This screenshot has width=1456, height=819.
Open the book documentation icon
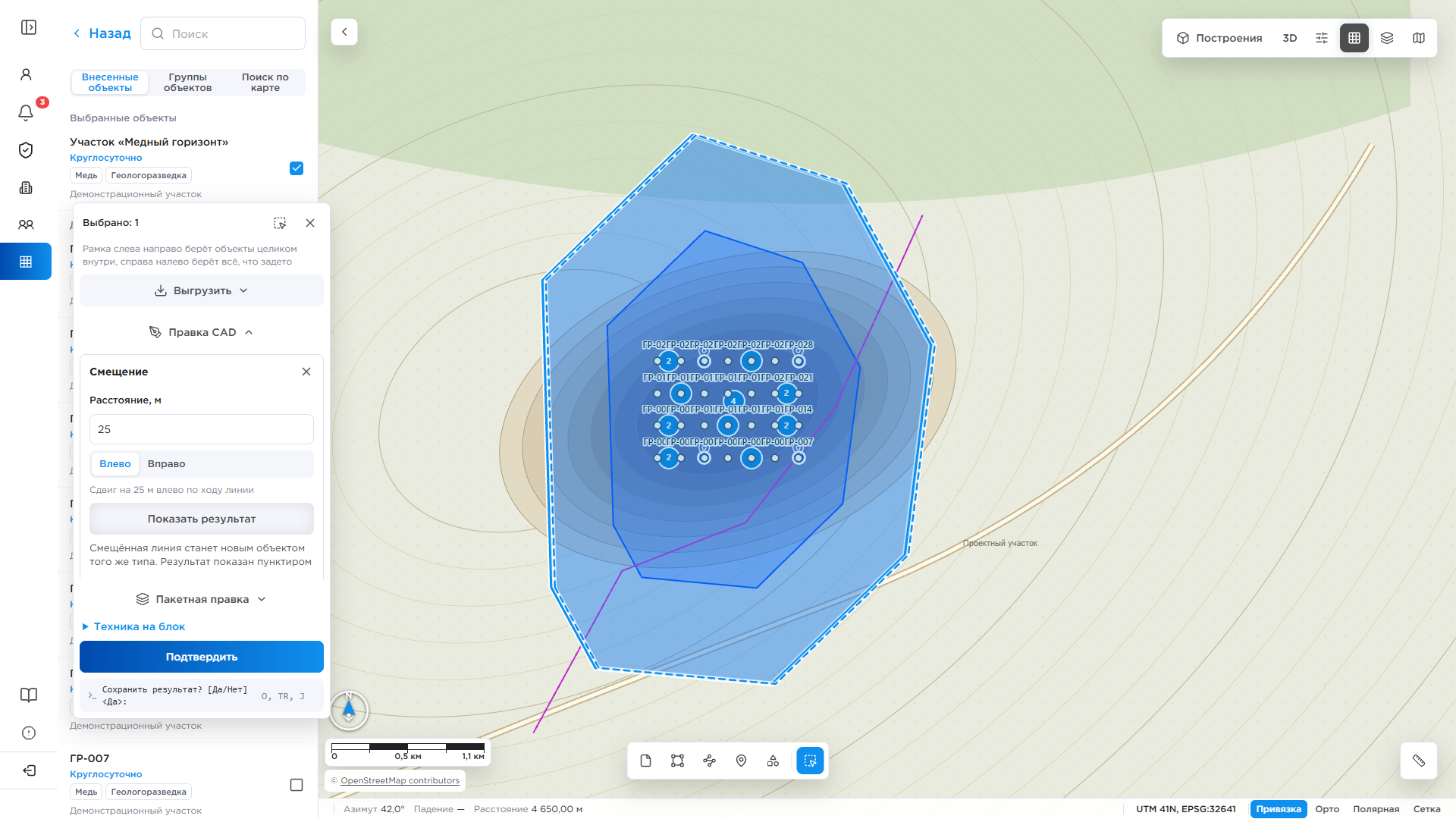click(x=29, y=695)
